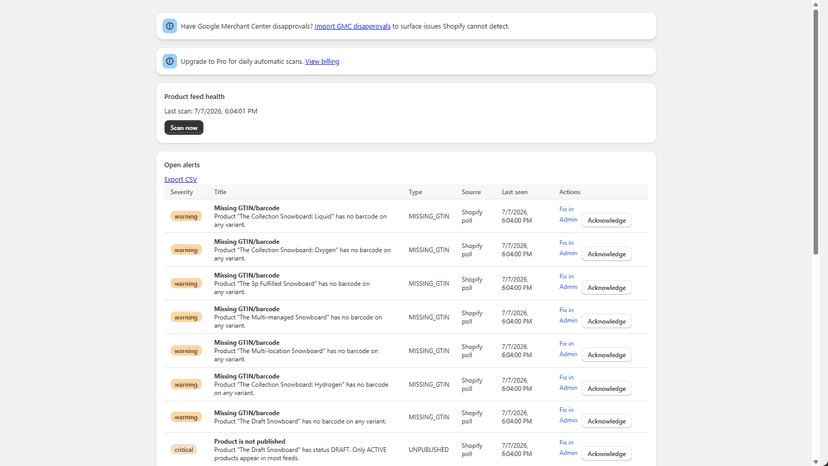This screenshot has height=466, width=828.
Task: Open View billing link
Action: click(322, 61)
